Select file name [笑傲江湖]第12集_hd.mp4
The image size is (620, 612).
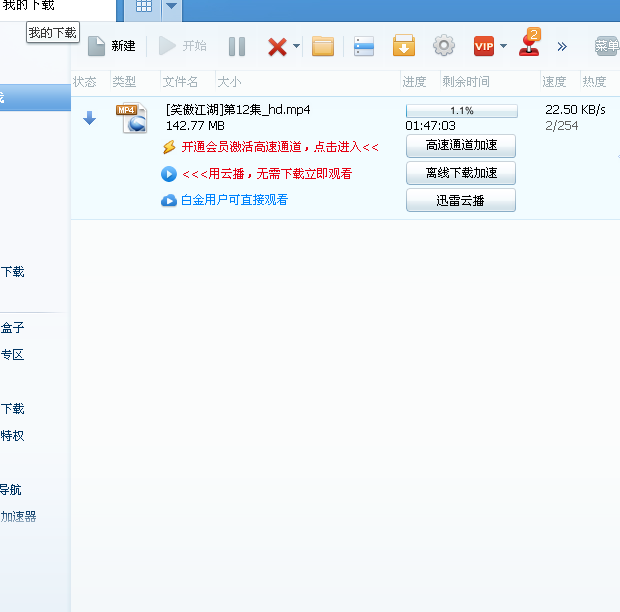238,110
